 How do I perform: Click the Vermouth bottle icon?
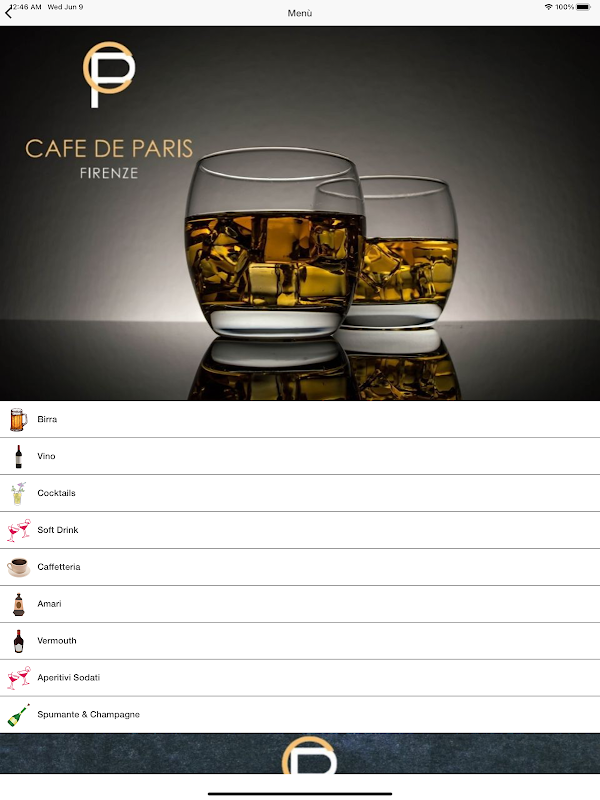click(19, 641)
